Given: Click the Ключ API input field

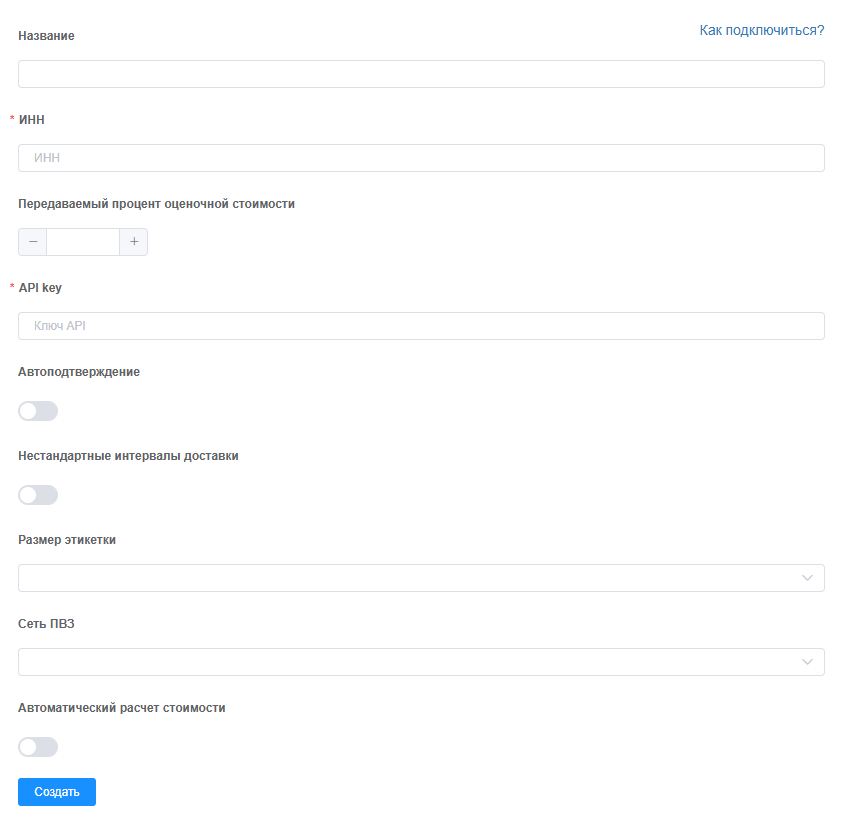Looking at the screenshot, I should coord(421,326).
